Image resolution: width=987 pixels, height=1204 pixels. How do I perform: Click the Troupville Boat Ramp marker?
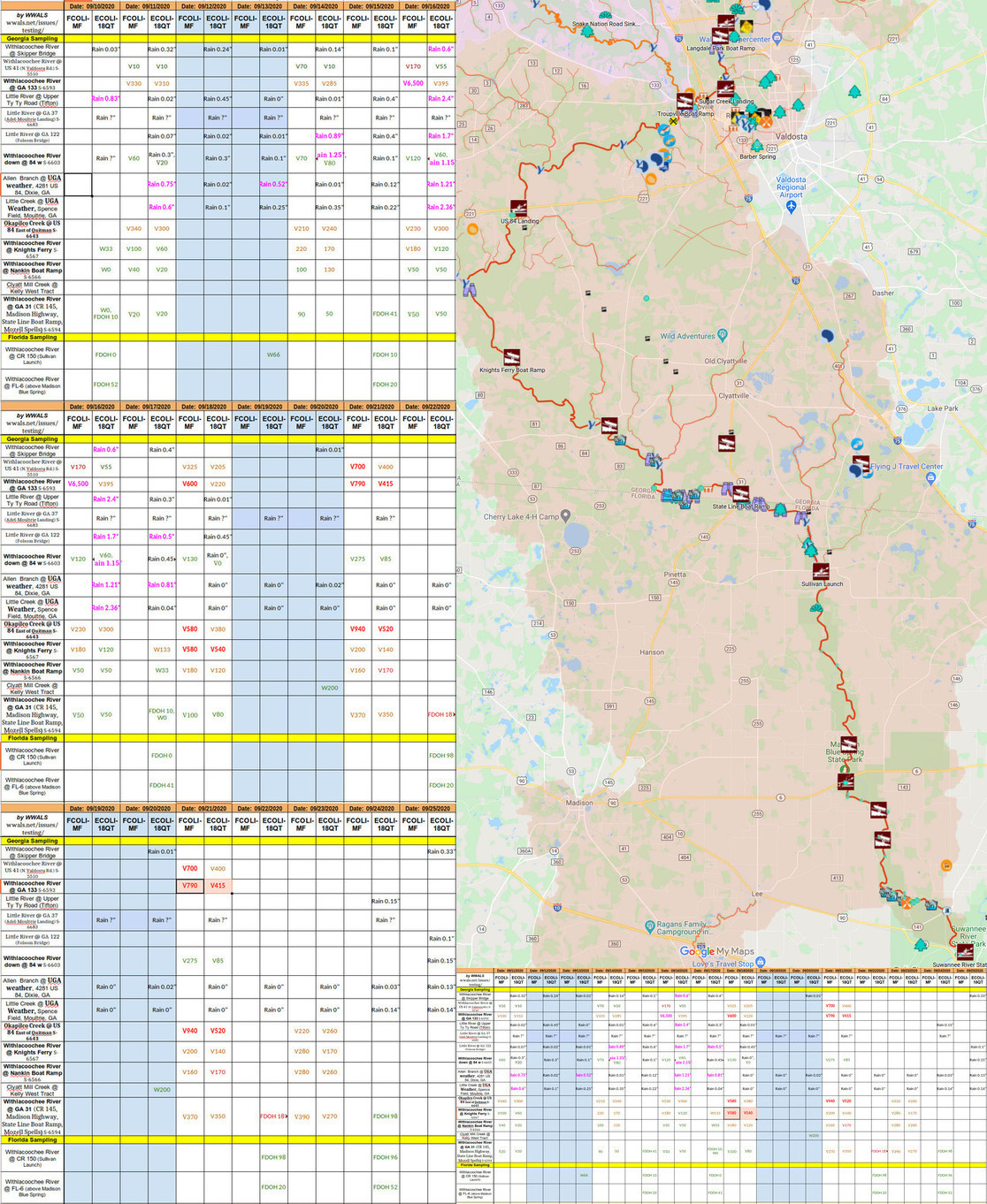pyautogui.click(x=686, y=102)
